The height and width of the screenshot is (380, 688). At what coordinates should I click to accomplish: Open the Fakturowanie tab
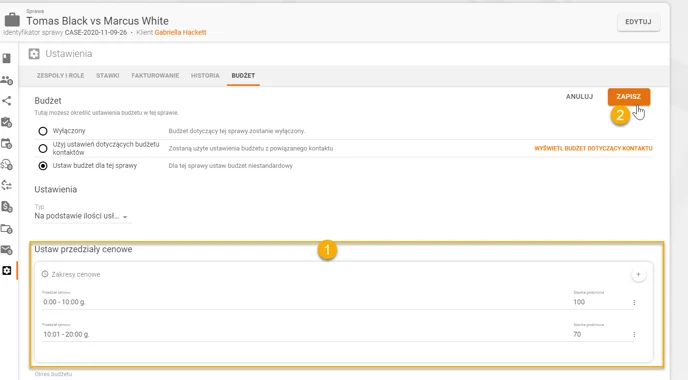(155, 75)
